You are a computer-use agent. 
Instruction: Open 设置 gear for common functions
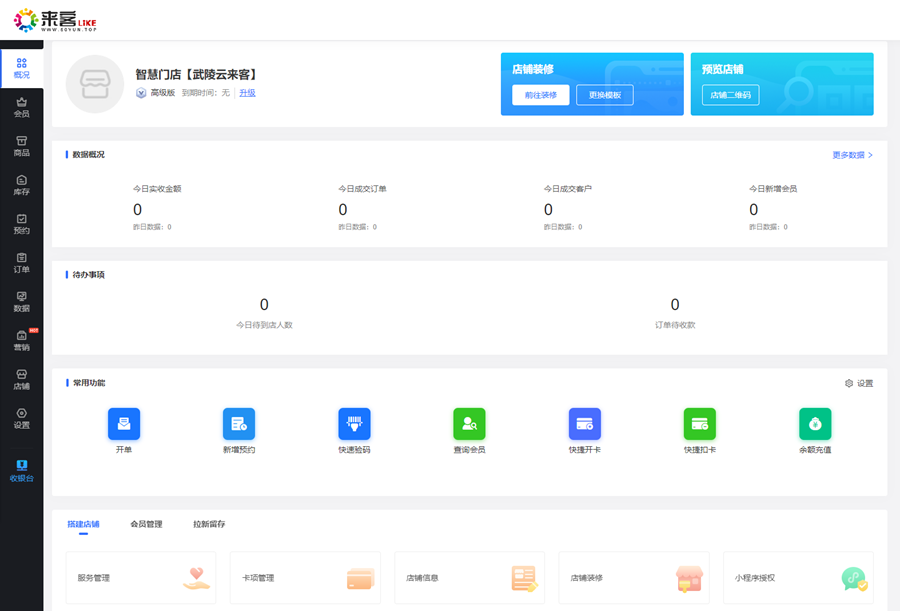click(858, 383)
